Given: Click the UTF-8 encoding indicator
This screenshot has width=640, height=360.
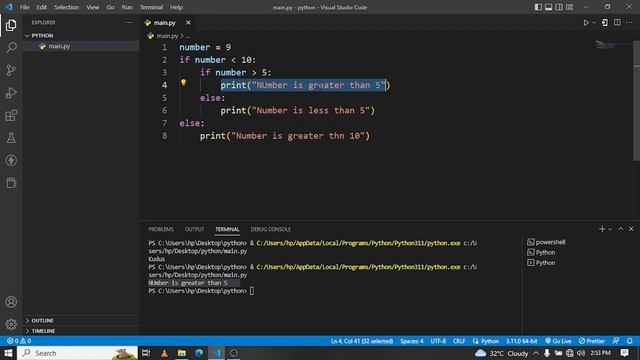Looking at the screenshot, I should pos(438,341).
